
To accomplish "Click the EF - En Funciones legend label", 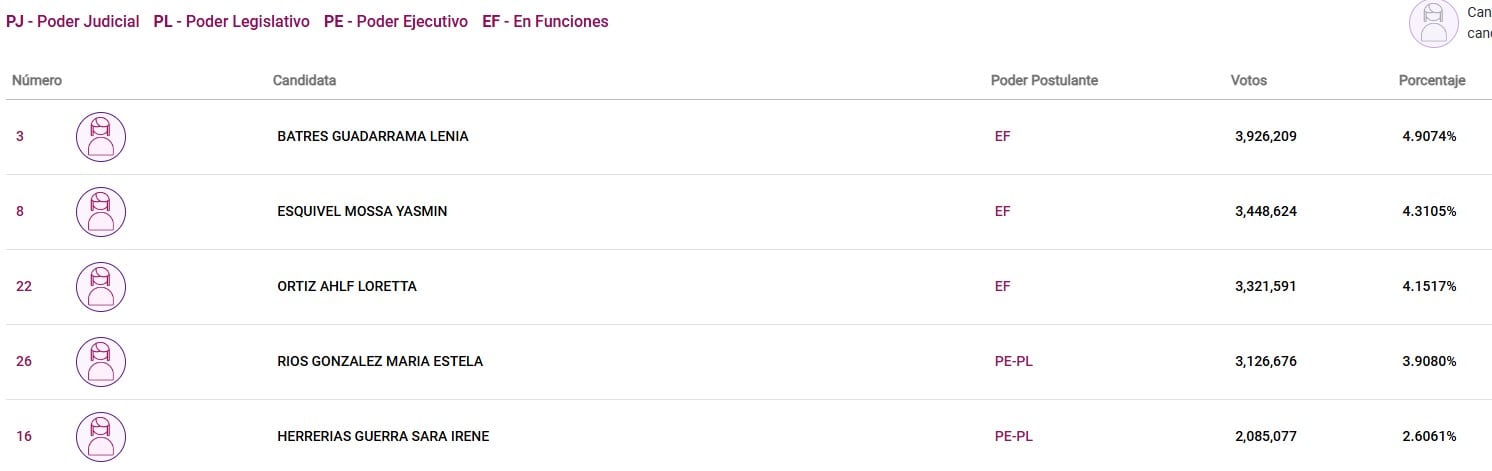I will click(545, 22).
